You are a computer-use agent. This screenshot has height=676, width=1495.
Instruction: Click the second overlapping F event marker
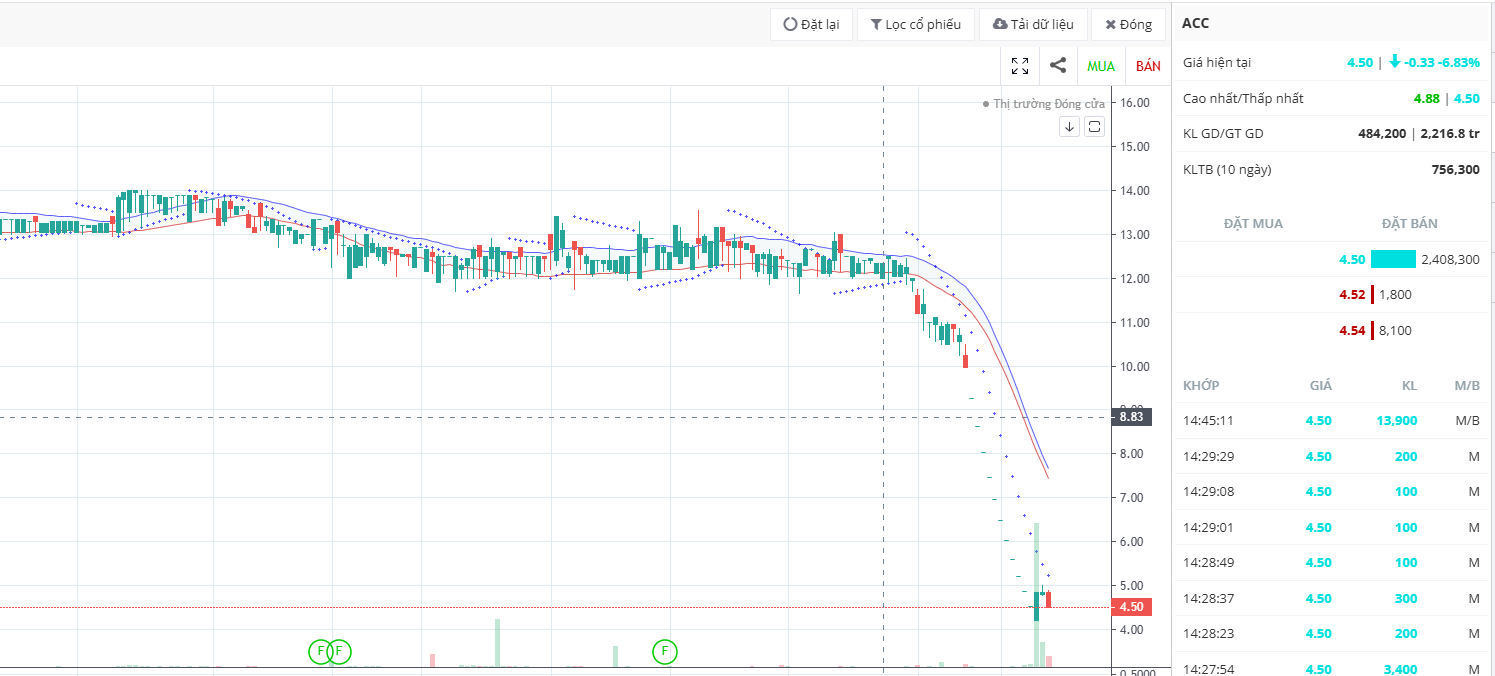(340, 652)
